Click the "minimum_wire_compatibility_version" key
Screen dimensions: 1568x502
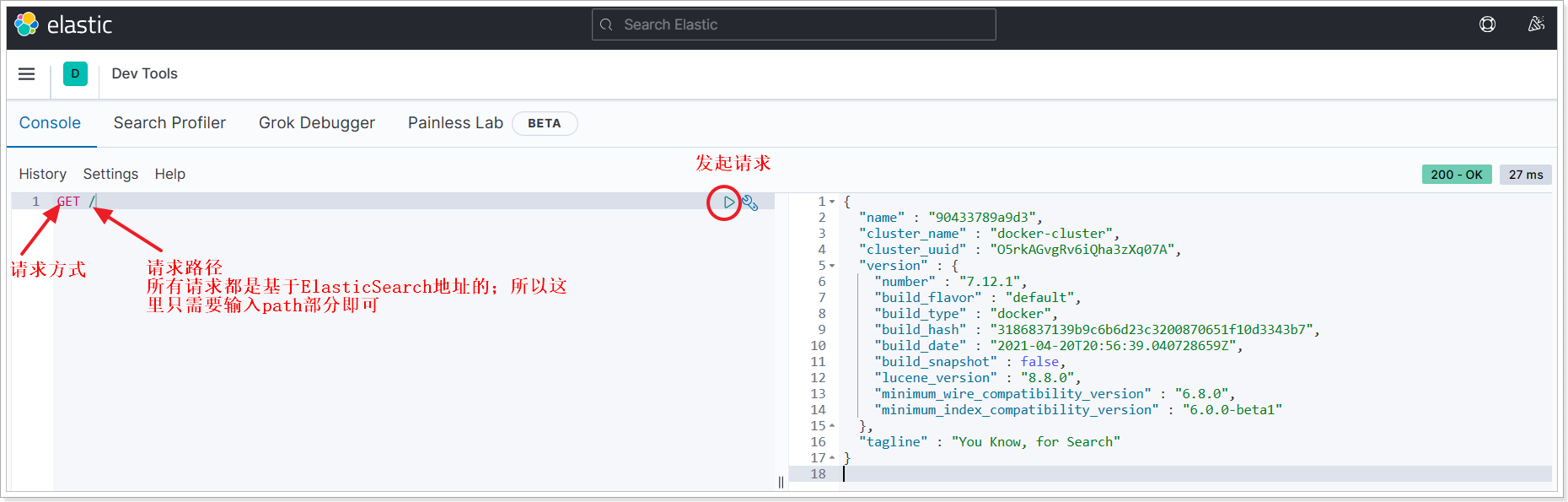[1012, 394]
